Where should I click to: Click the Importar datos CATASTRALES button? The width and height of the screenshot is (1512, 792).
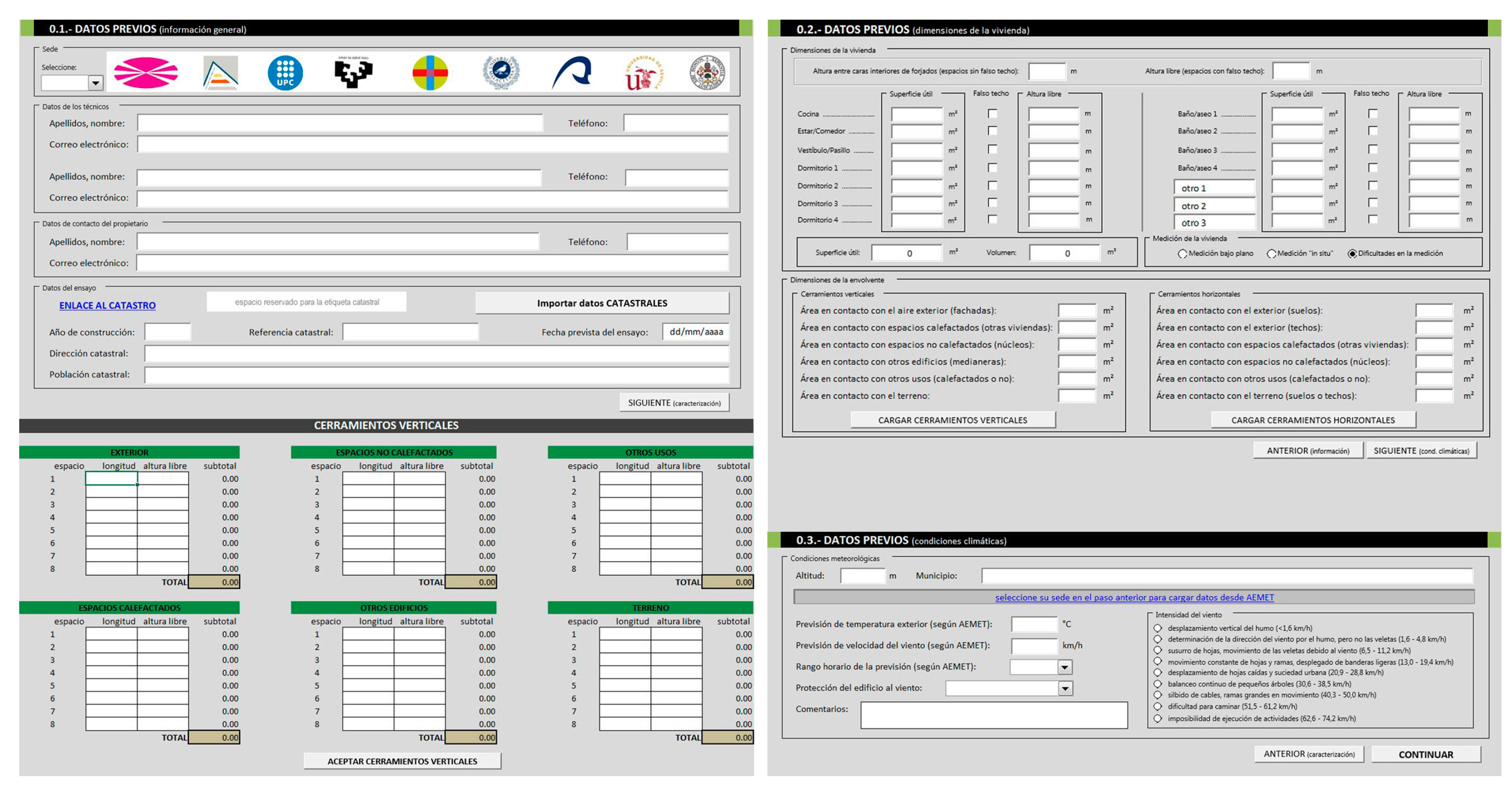coord(602,303)
